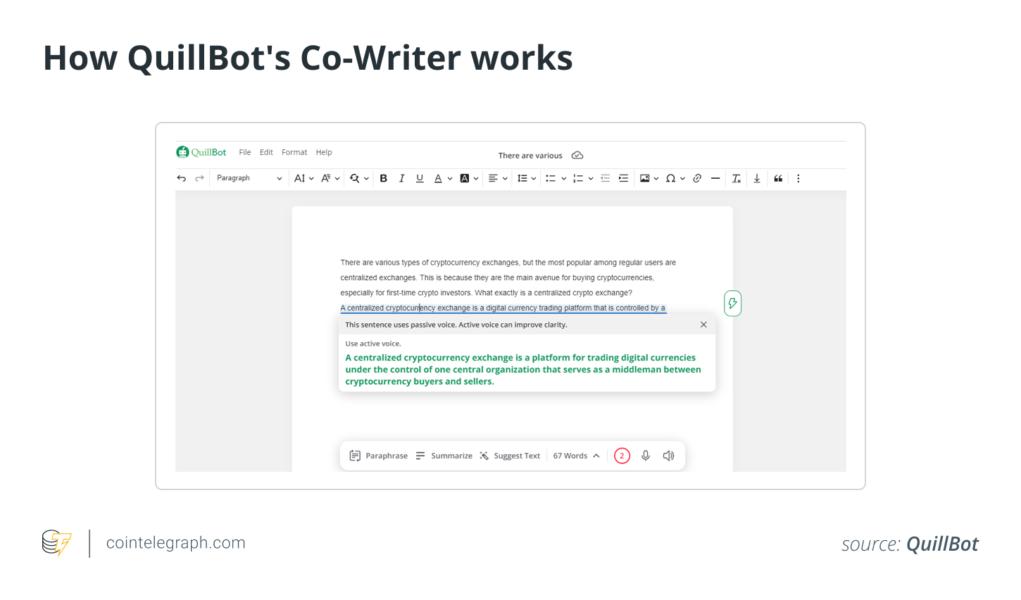Open the more options three-dot menu
Image resolution: width=1021 pixels, height=600 pixels.
pyautogui.click(x=798, y=179)
